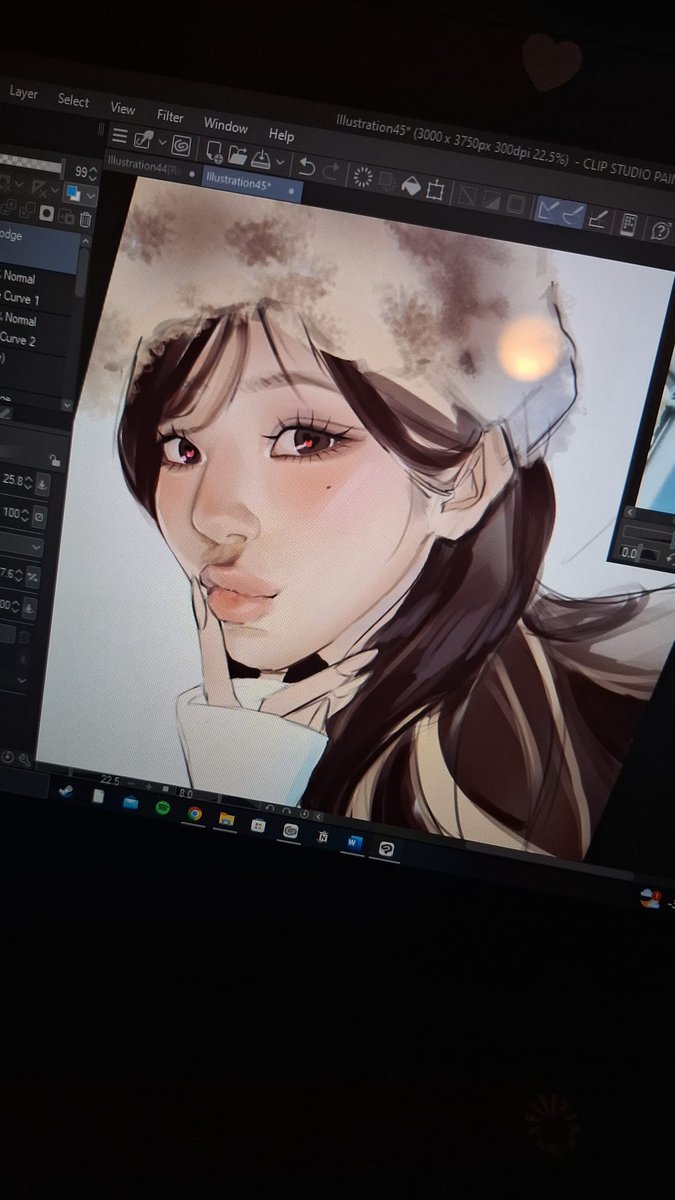Open a file with the folder icon
Viewport: 675px width, 1200px height.
pos(238,154)
